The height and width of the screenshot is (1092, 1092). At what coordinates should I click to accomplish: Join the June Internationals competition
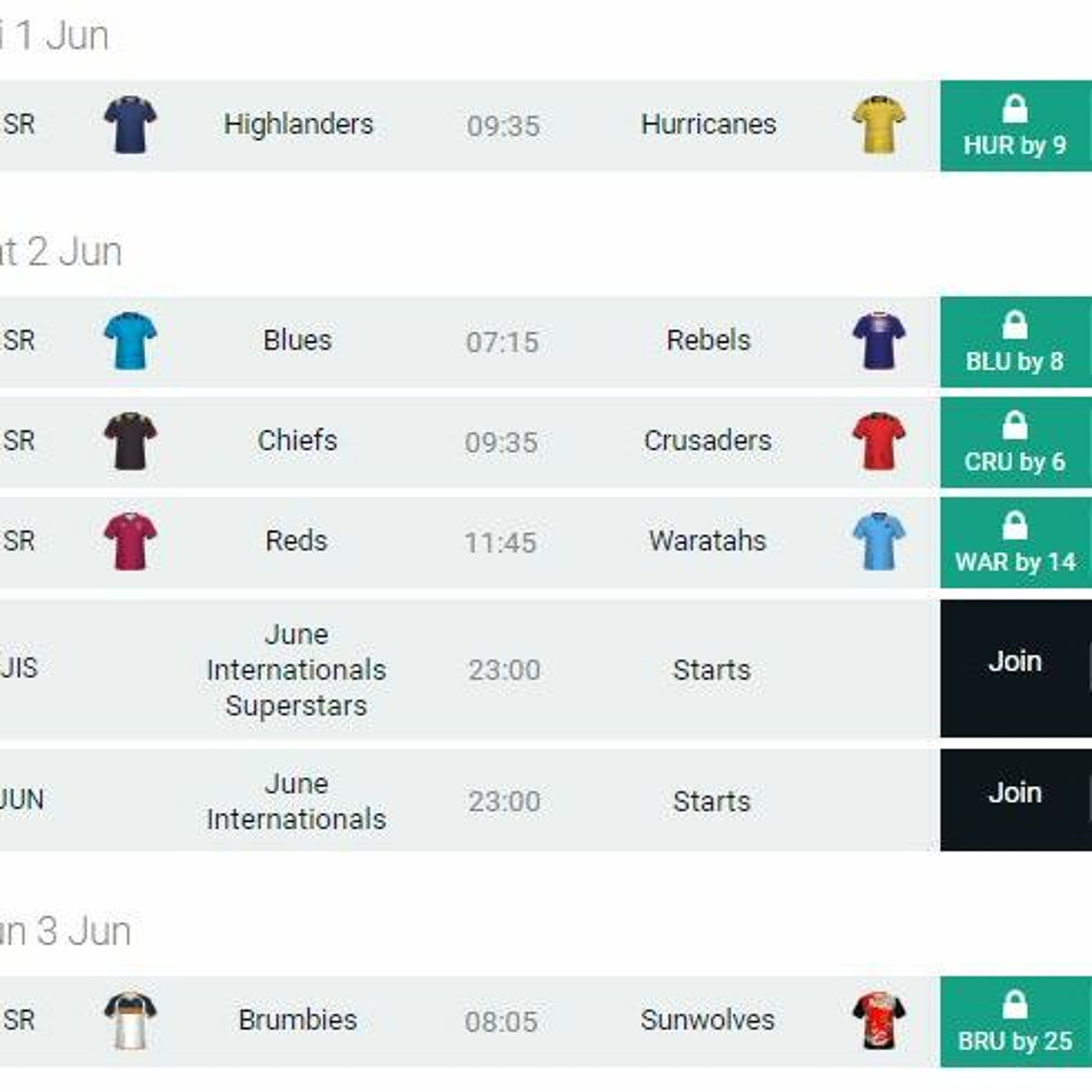(x=1016, y=800)
